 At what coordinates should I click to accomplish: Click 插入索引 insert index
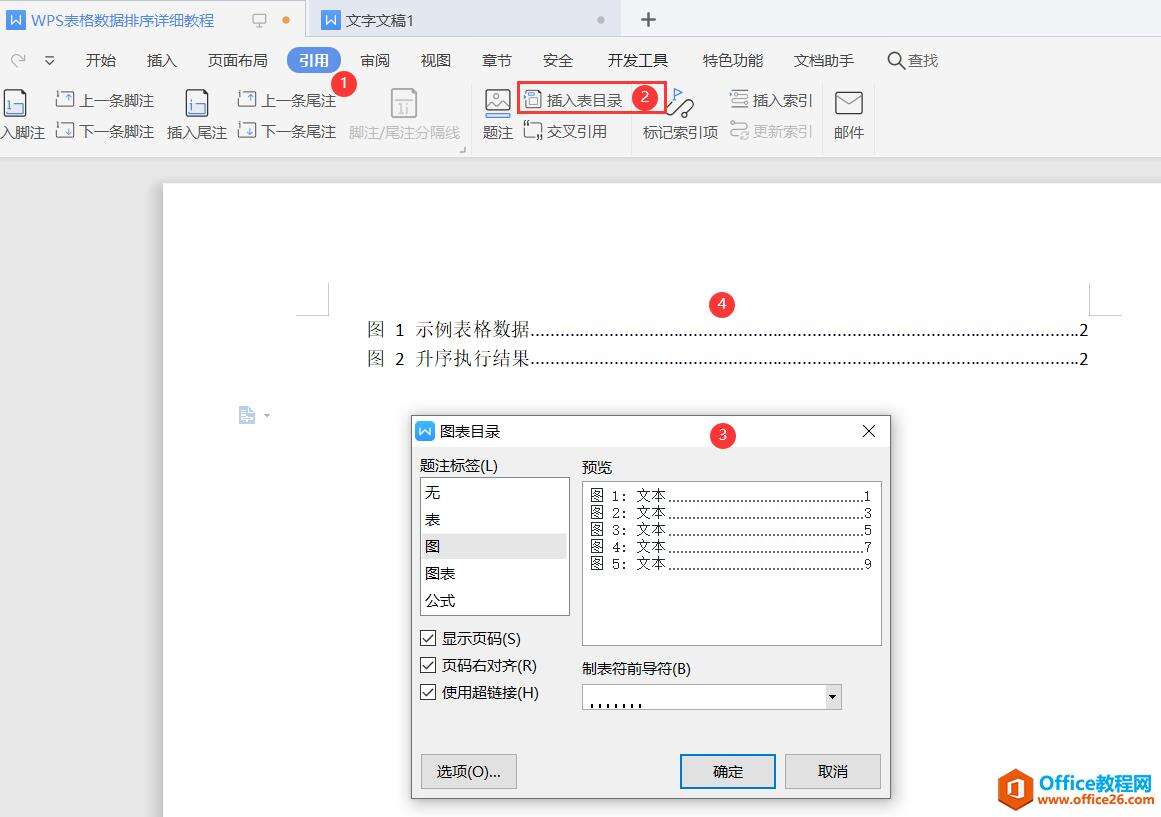click(x=771, y=100)
